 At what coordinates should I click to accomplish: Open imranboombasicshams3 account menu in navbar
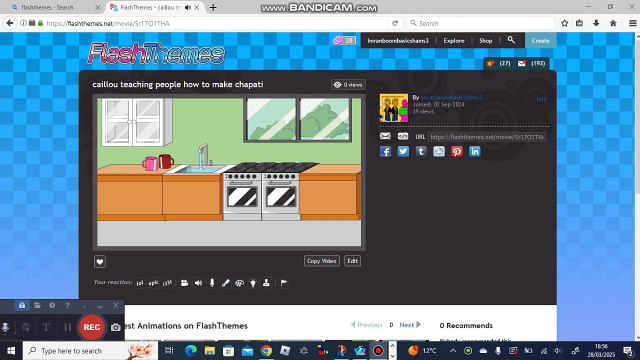[x=398, y=40]
